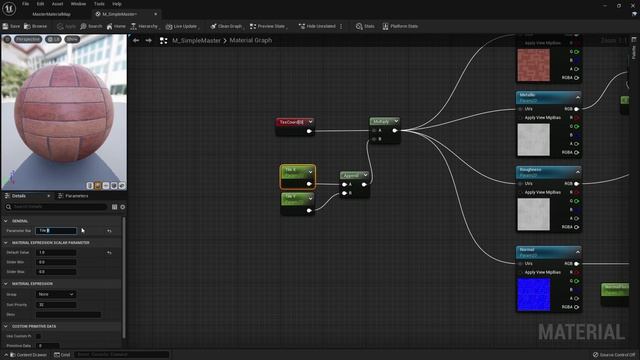Click the Sort Priority field
Screen dimensions: 640x360
56,305
